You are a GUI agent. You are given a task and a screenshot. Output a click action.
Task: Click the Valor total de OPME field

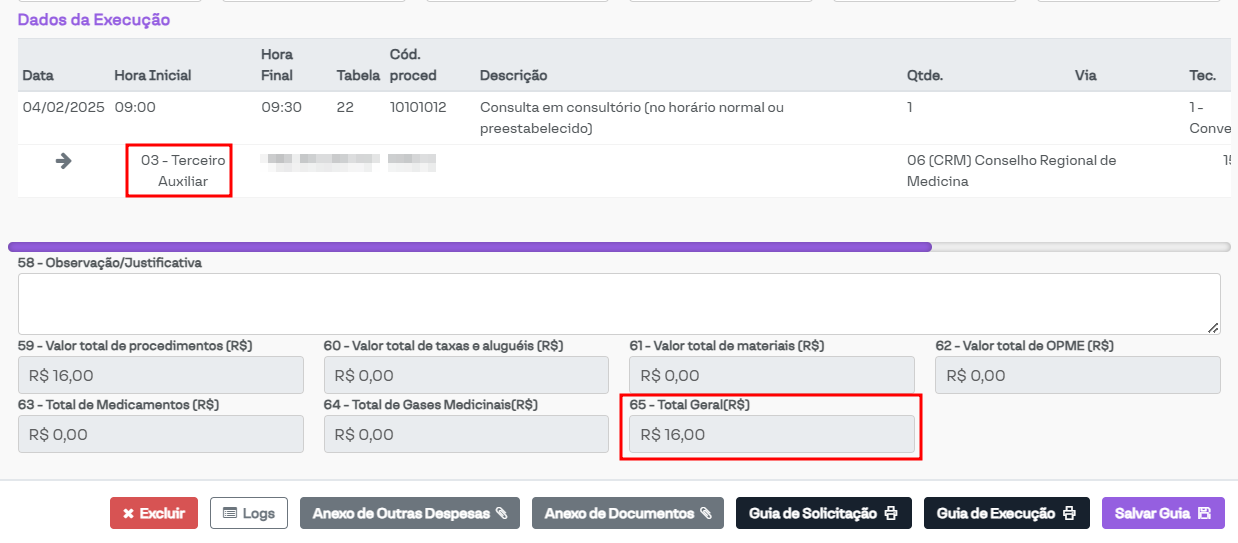[x=1077, y=375]
